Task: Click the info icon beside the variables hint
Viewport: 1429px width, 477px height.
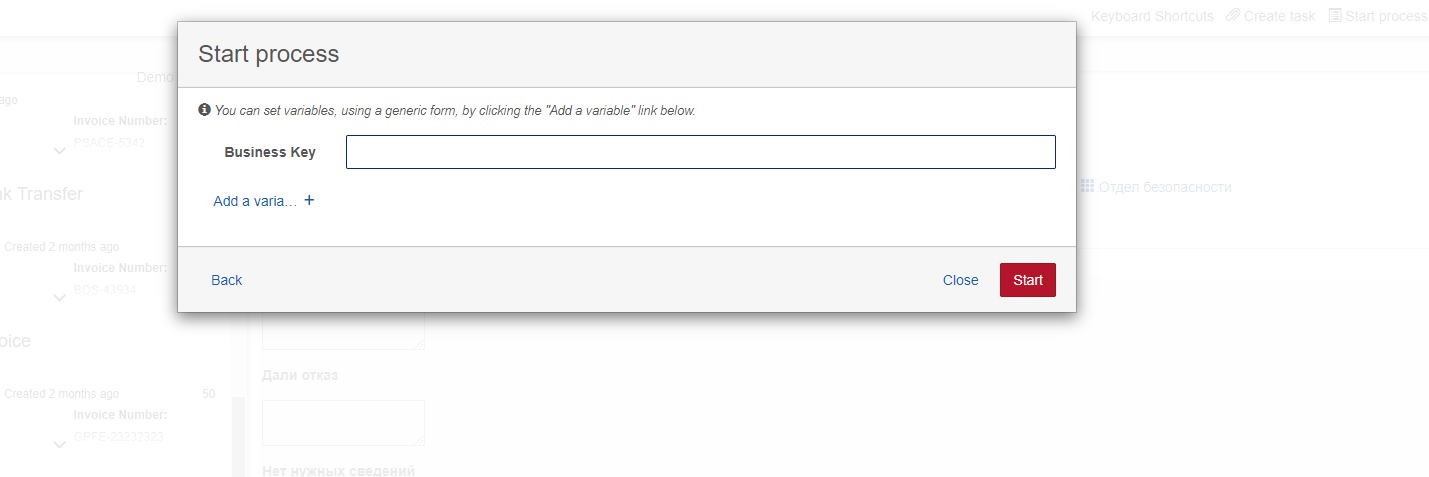Action: [204, 110]
